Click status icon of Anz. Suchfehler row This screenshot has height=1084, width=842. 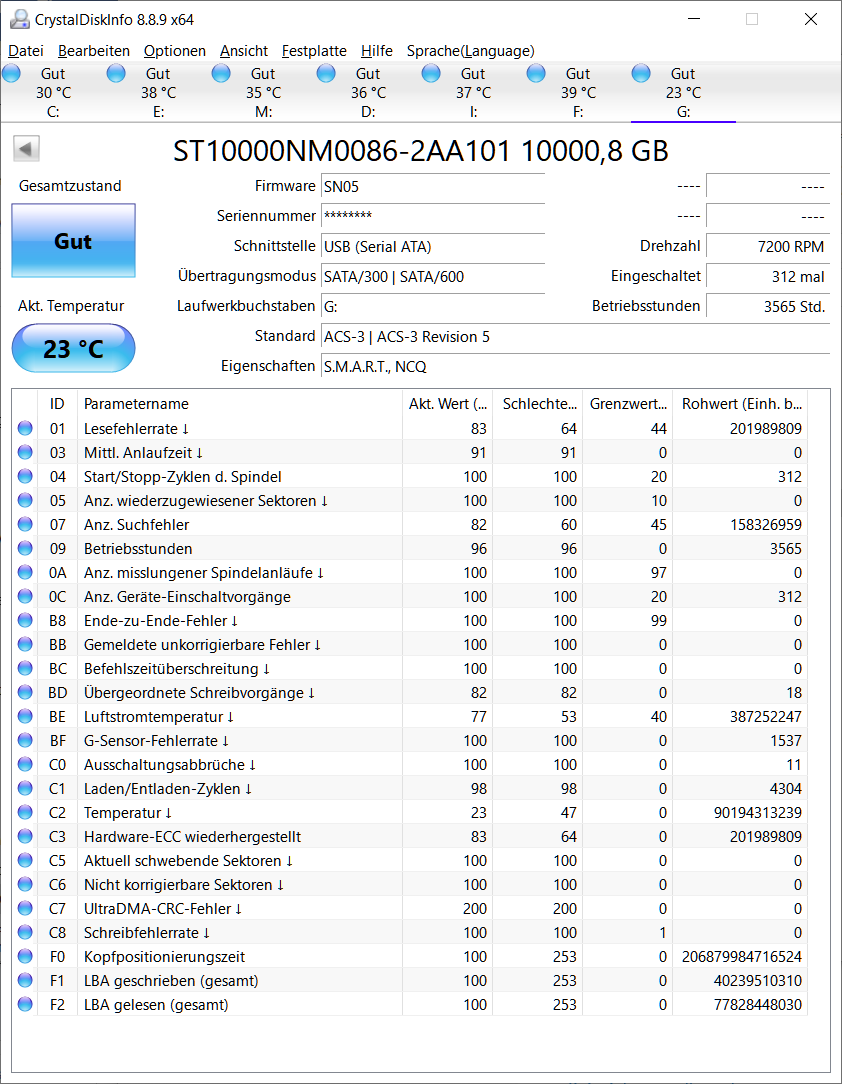(x=26, y=524)
